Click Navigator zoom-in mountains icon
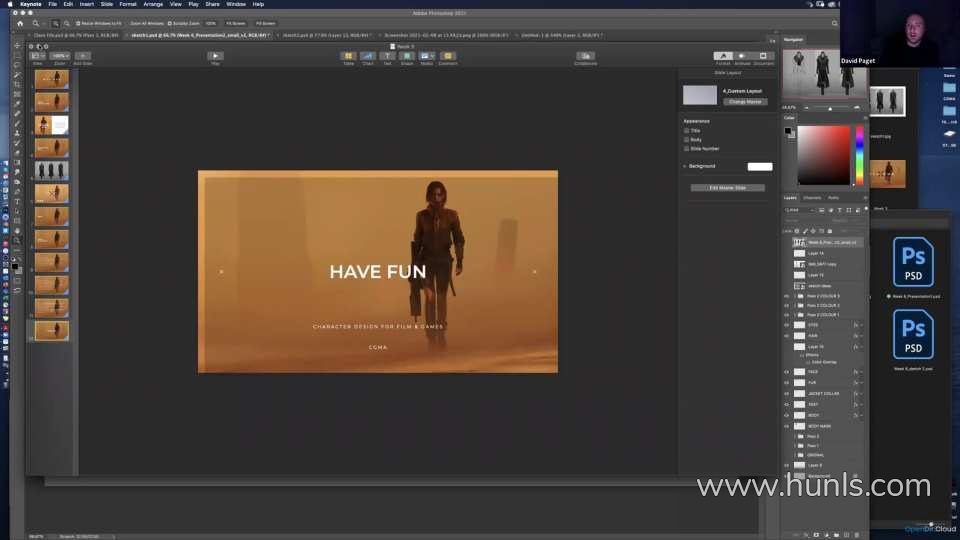 (x=856, y=108)
